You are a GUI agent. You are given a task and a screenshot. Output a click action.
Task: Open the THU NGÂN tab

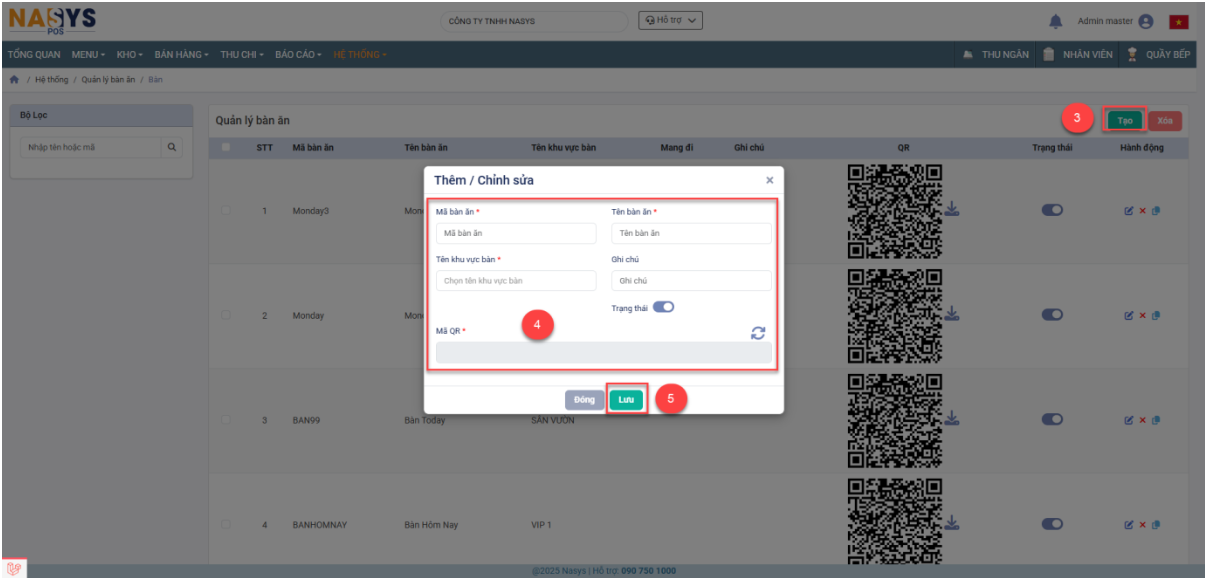click(996, 55)
